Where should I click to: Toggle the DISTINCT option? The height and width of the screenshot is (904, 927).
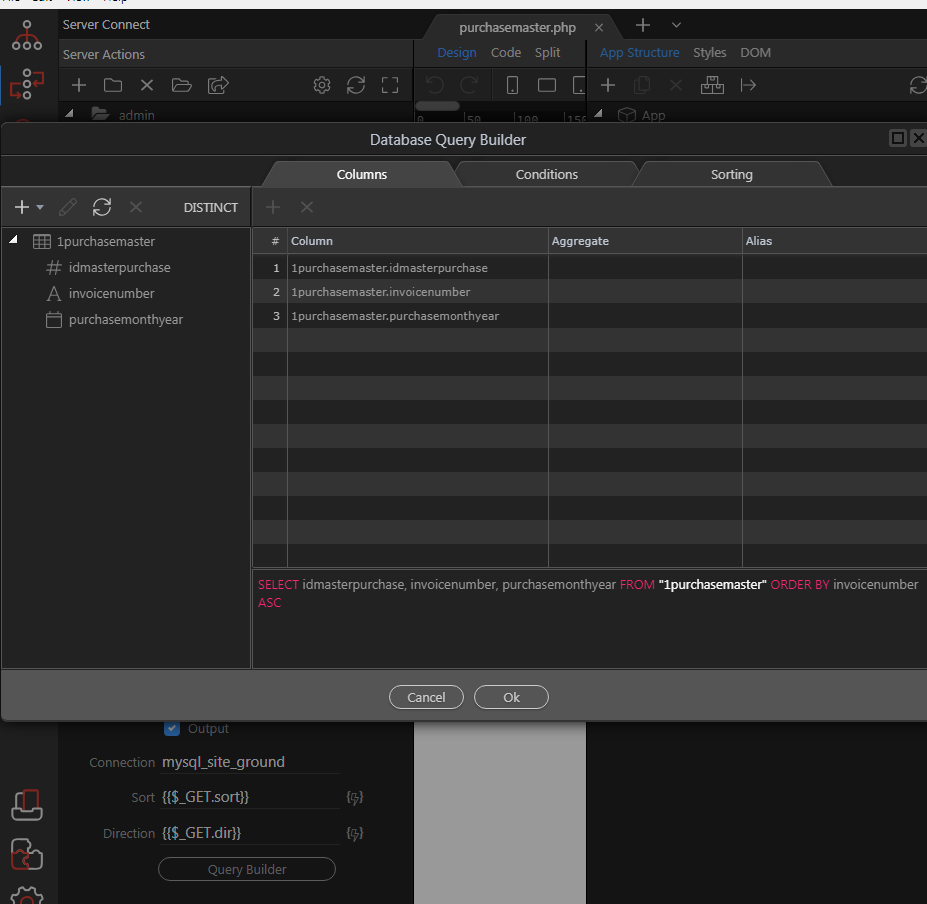click(x=211, y=208)
